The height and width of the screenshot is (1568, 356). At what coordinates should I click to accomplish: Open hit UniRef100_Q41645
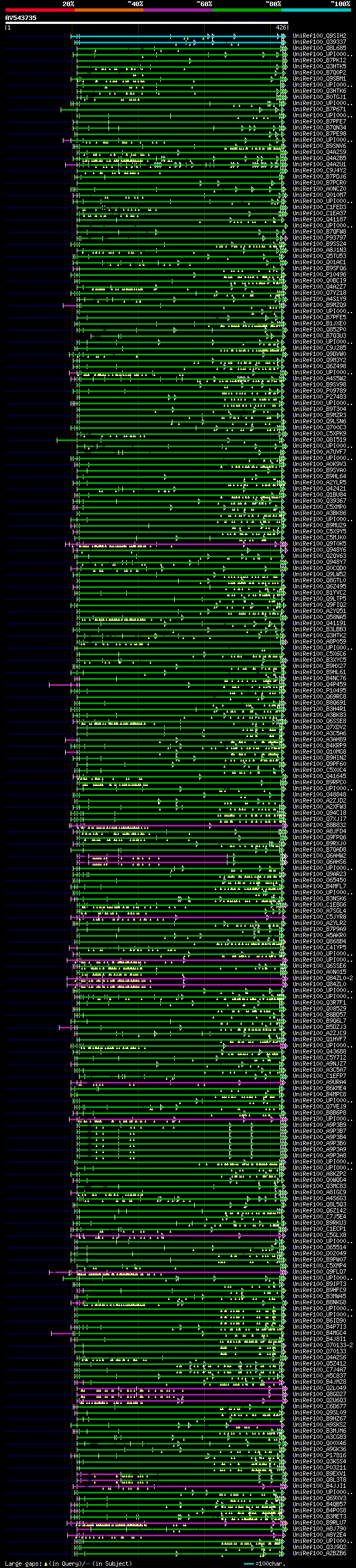pyautogui.click(x=319, y=776)
